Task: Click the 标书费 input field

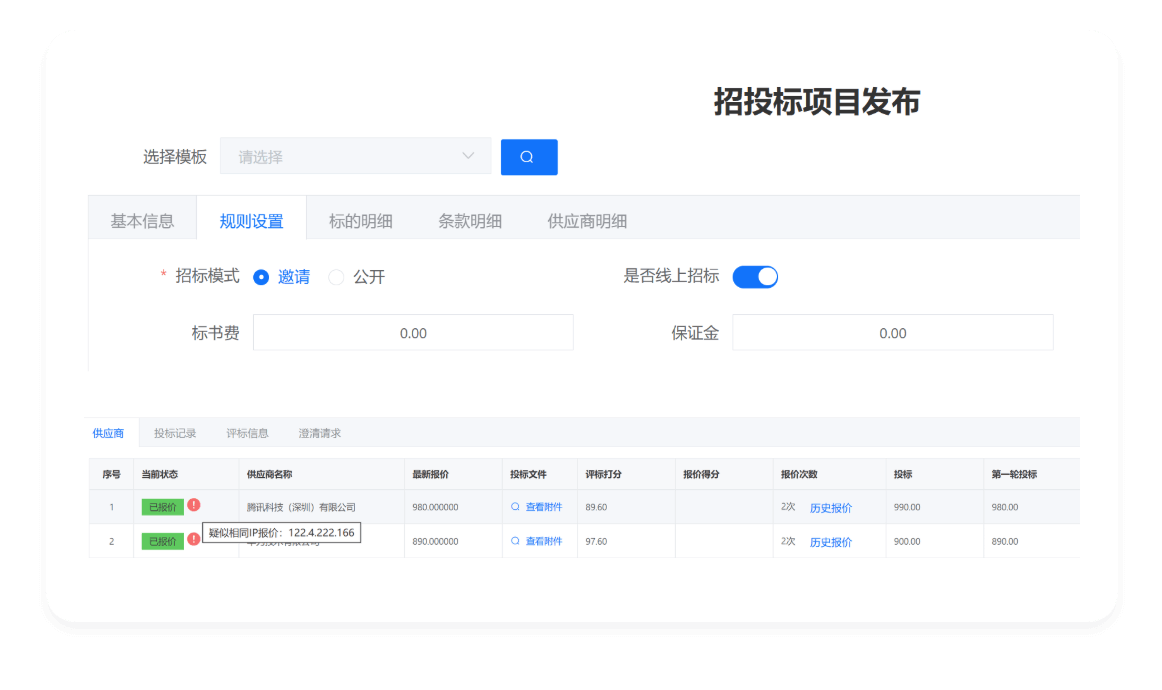Action: click(414, 332)
